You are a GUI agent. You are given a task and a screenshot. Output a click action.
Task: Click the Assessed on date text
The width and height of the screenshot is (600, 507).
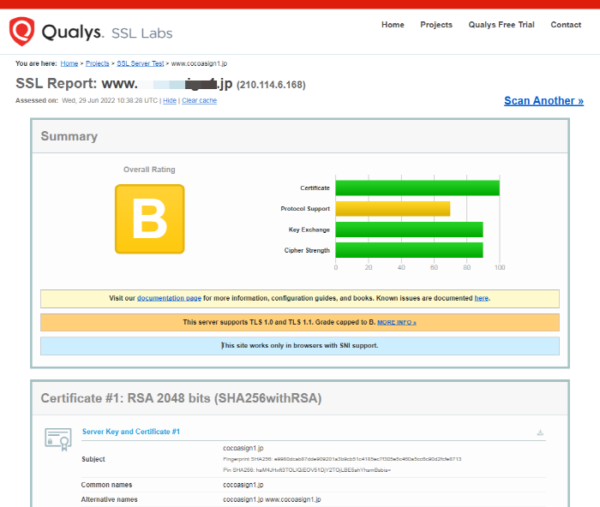point(109,101)
